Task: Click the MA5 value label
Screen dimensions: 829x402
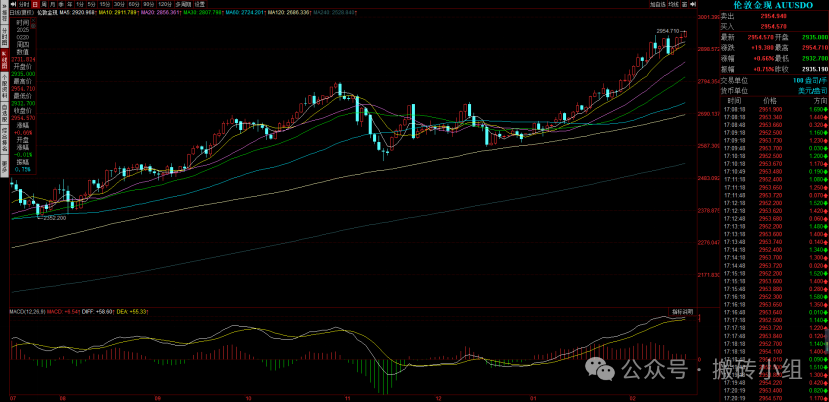Action: [78, 11]
